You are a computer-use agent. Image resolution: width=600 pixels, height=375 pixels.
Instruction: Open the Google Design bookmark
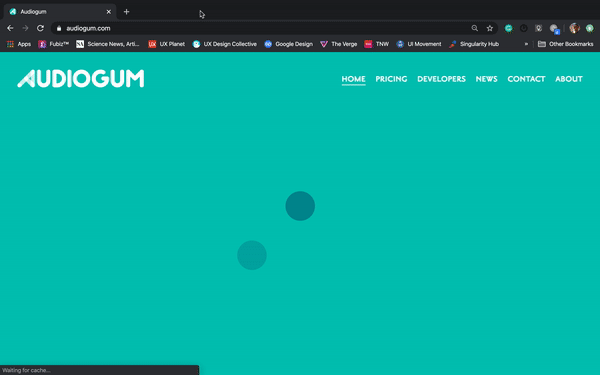pyautogui.click(x=289, y=44)
